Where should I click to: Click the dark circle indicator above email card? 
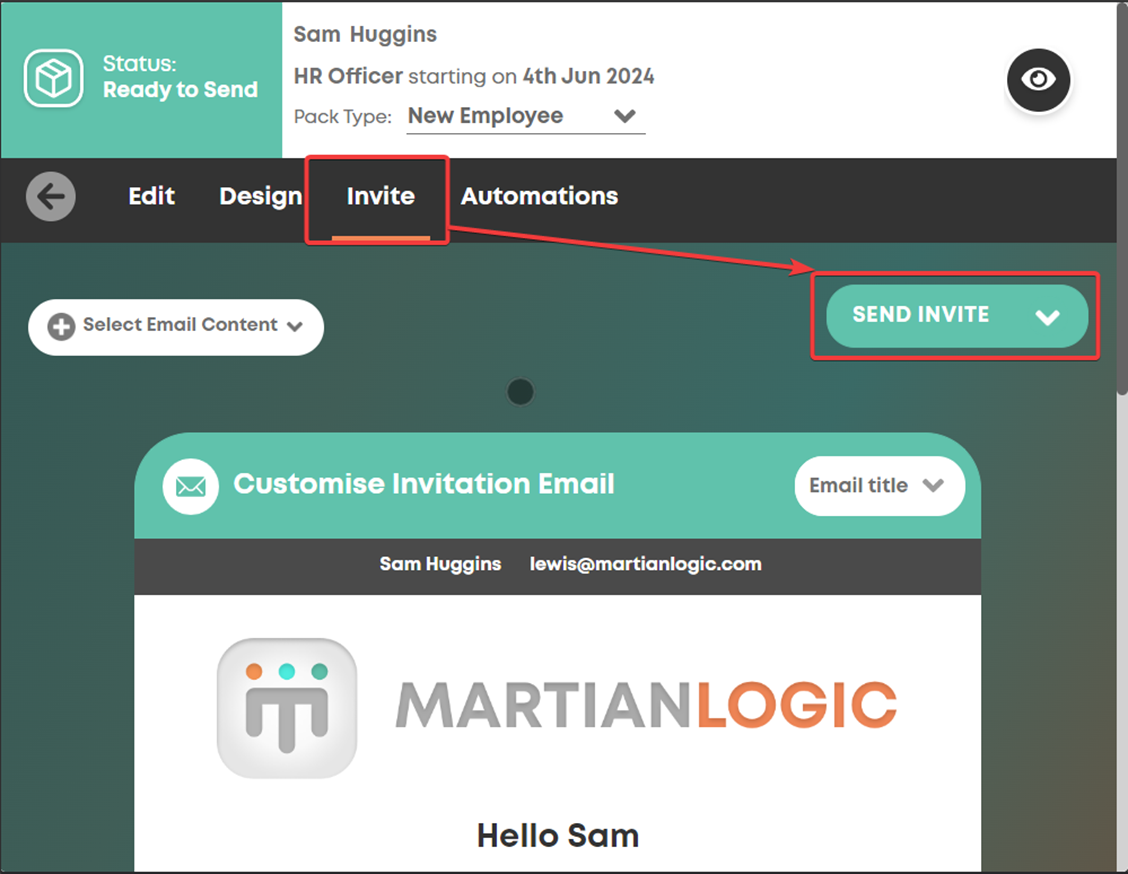click(520, 392)
